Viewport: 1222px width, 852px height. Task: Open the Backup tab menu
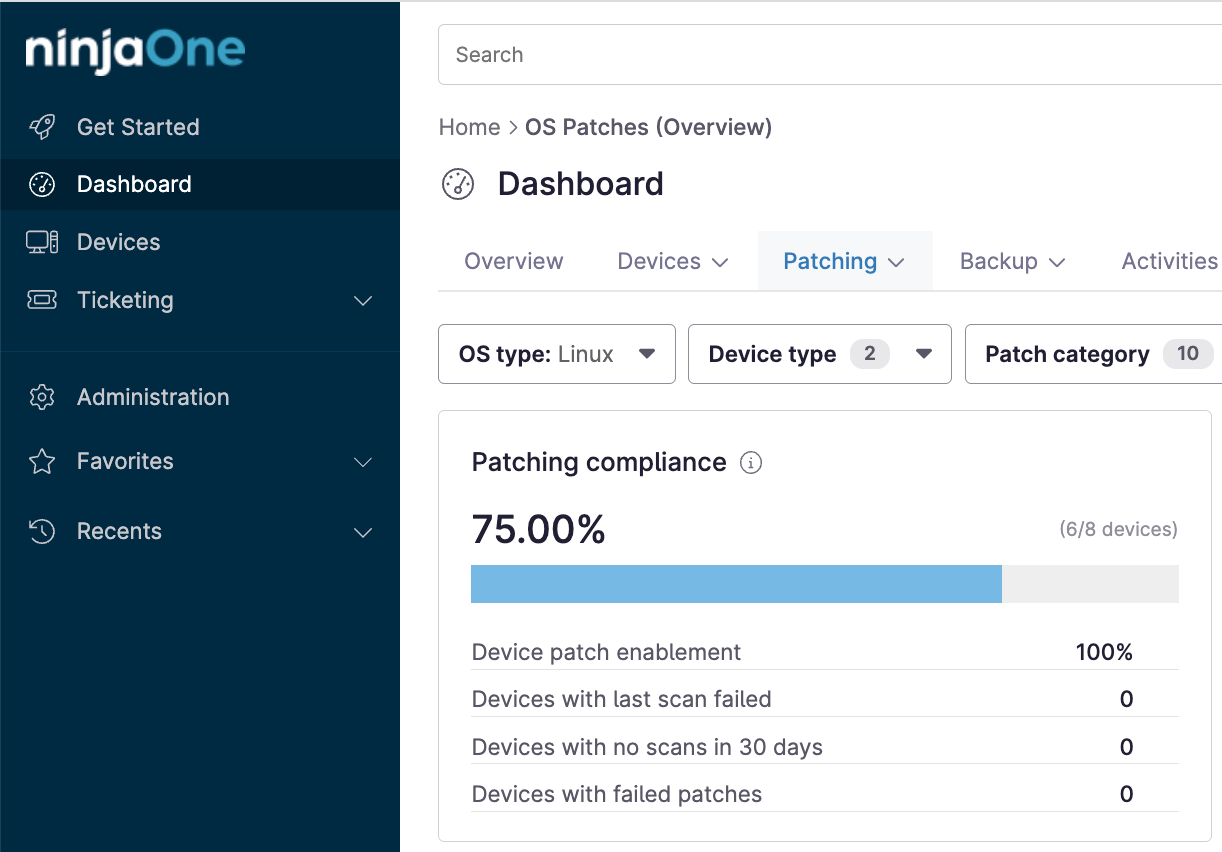1012,261
